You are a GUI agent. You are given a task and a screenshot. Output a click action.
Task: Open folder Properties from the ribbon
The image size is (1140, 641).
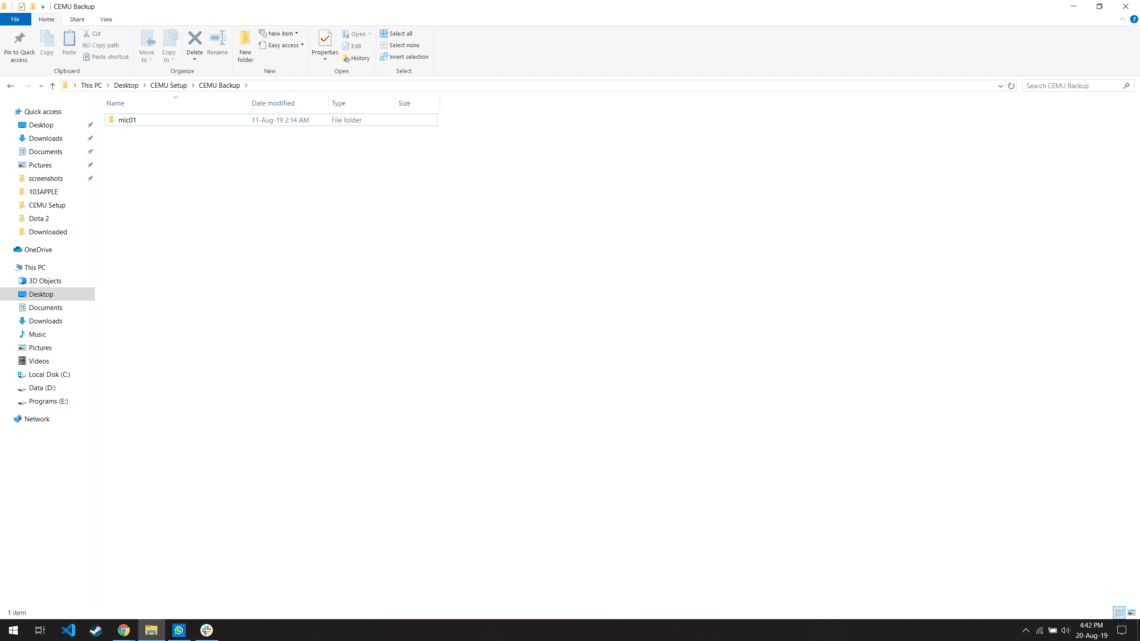point(324,44)
